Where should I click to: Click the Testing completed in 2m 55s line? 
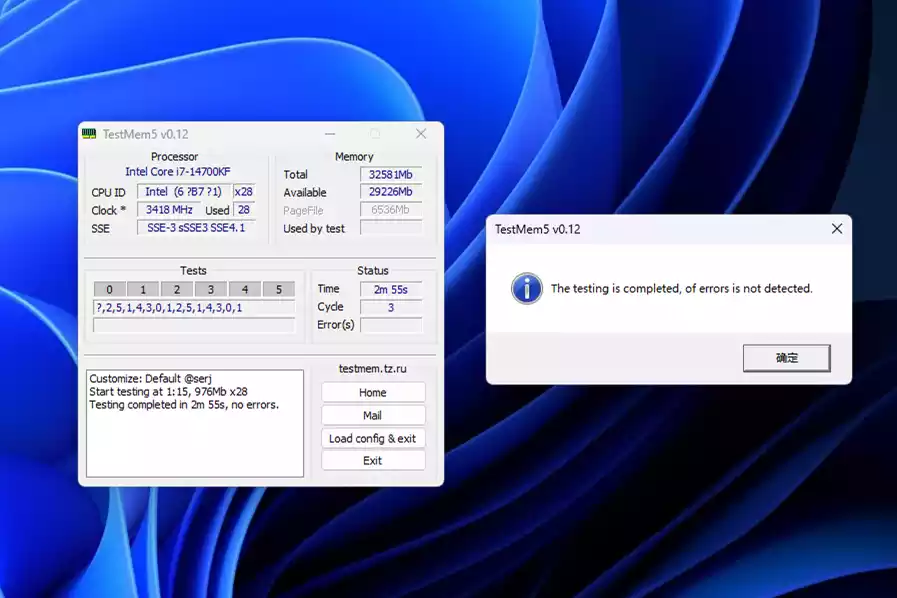[184, 405]
